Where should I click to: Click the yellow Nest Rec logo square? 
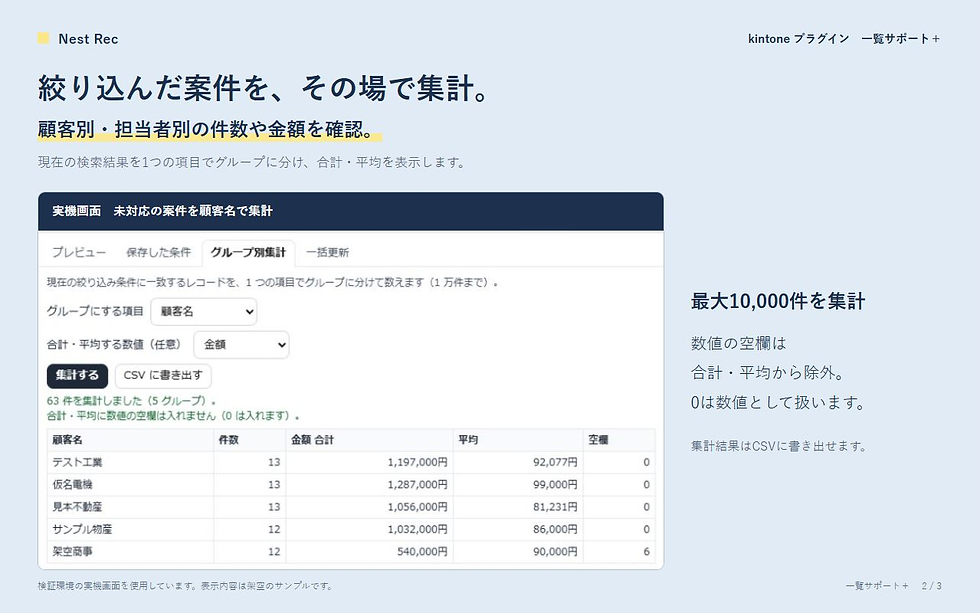pos(43,38)
